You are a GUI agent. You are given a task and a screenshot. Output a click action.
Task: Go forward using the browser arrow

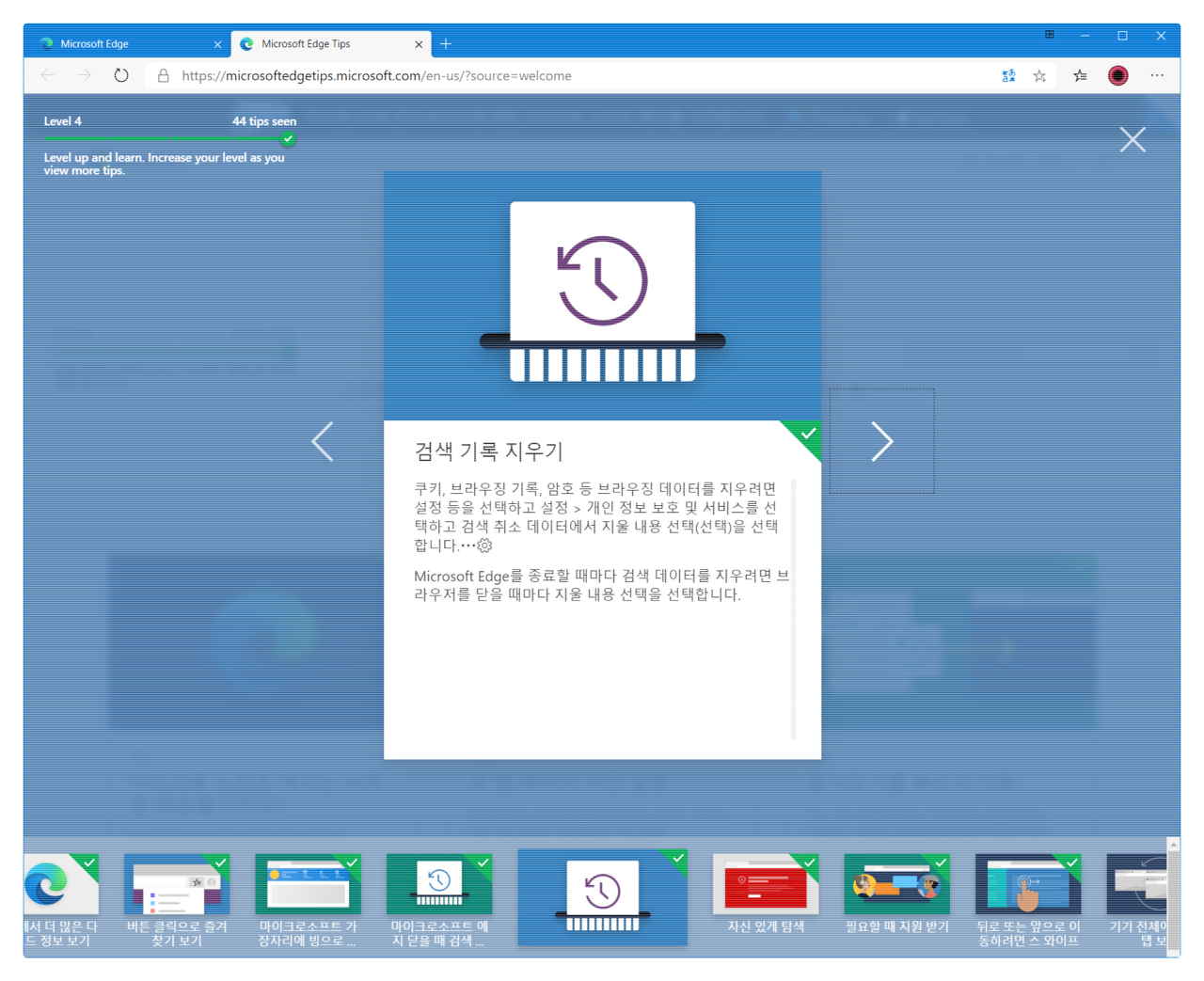(x=85, y=75)
